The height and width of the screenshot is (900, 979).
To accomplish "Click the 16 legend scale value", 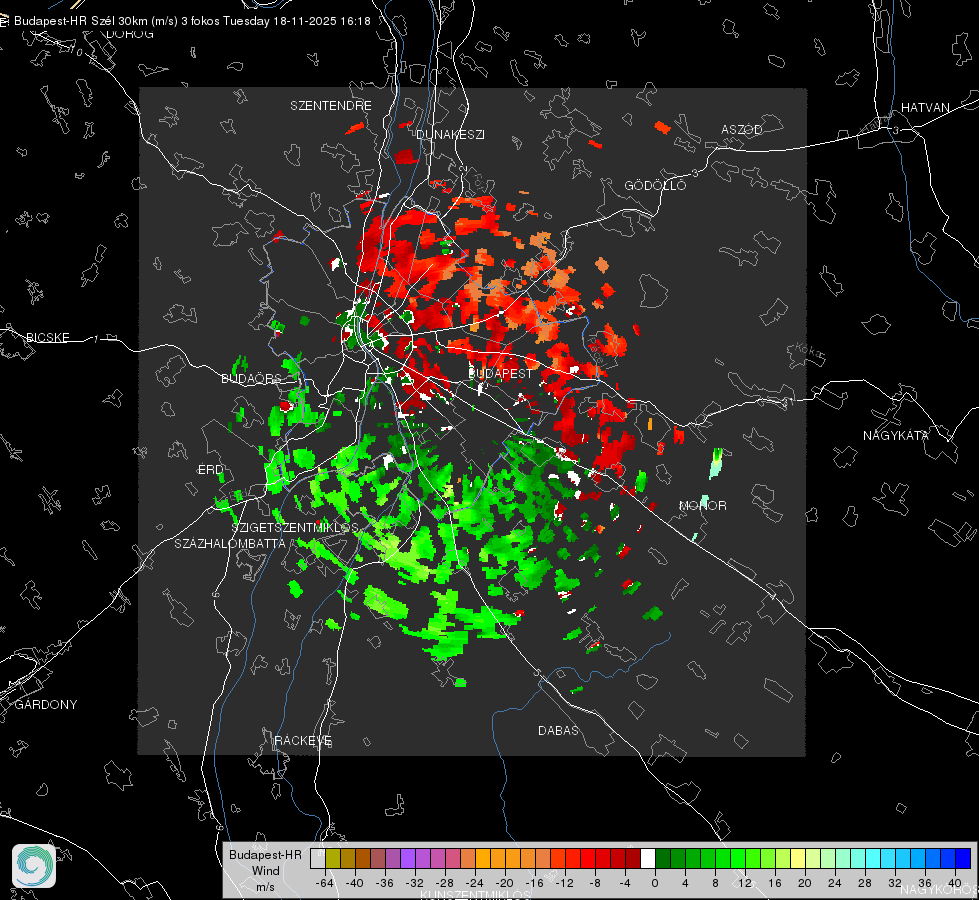I will [x=775, y=883].
